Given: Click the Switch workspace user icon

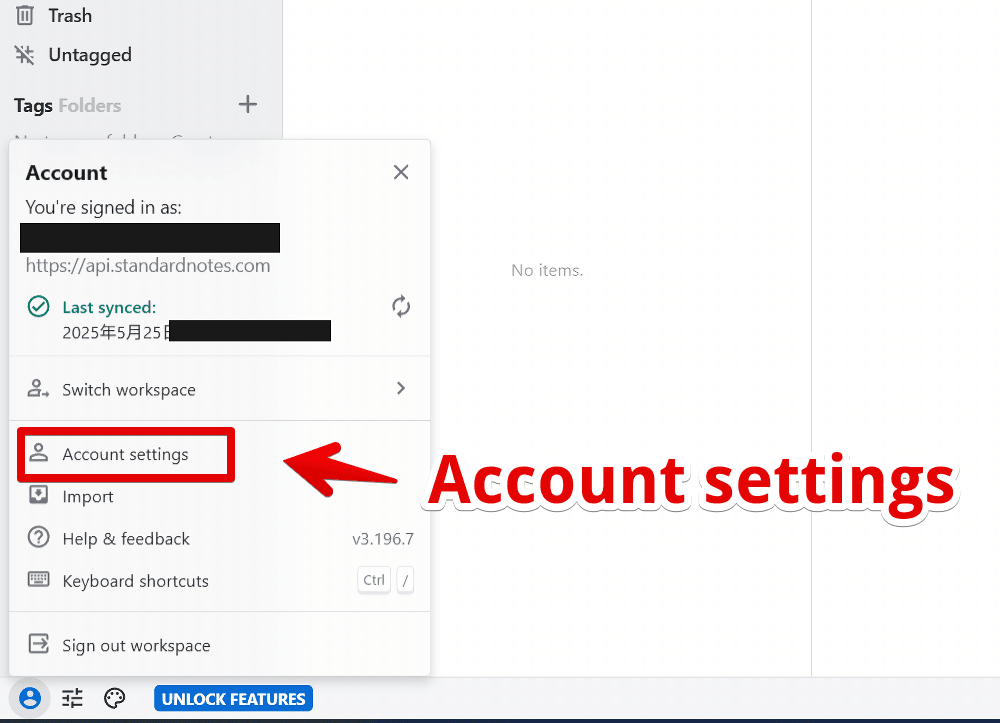Looking at the screenshot, I should (x=38, y=388).
